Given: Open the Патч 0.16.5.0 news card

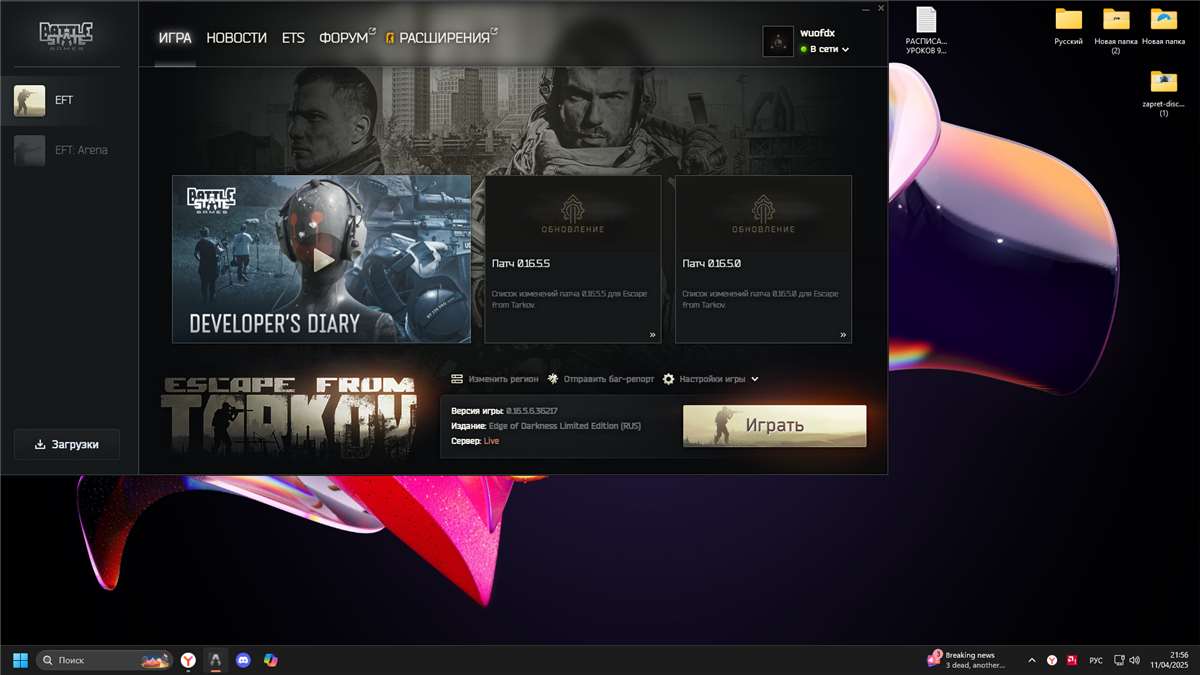Looking at the screenshot, I should (x=763, y=260).
